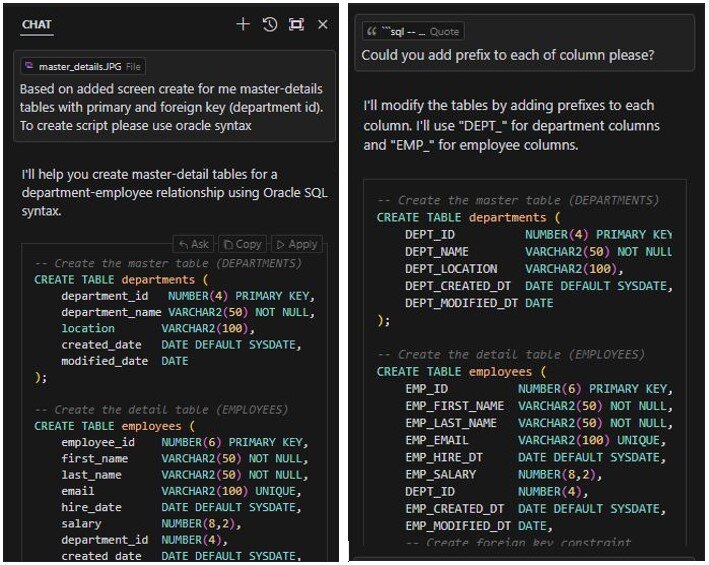This screenshot has width=709, height=565.
Task: Apply the SQL code block
Action: pos(298,245)
